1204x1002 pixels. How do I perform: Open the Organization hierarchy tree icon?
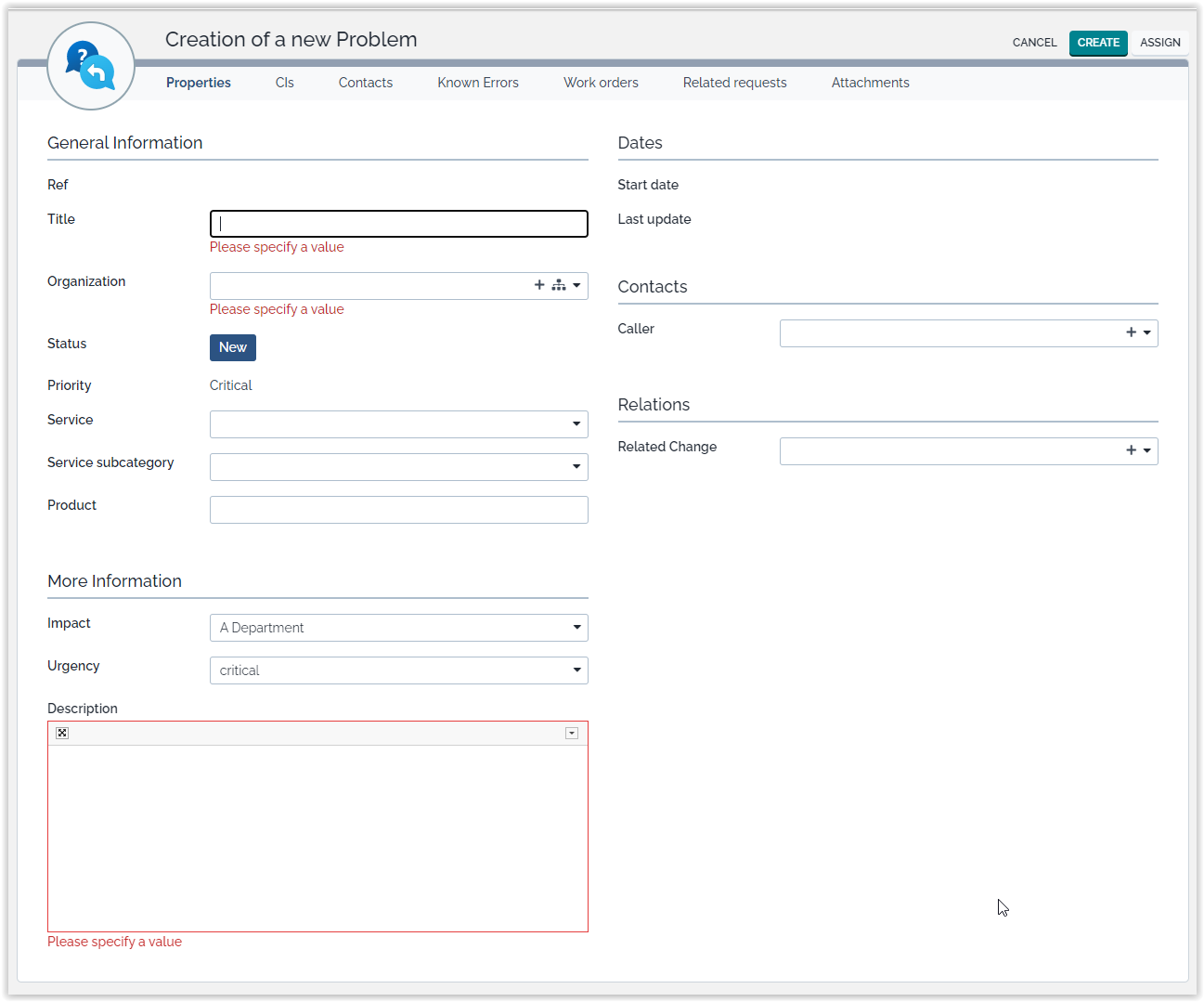[x=559, y=285]
